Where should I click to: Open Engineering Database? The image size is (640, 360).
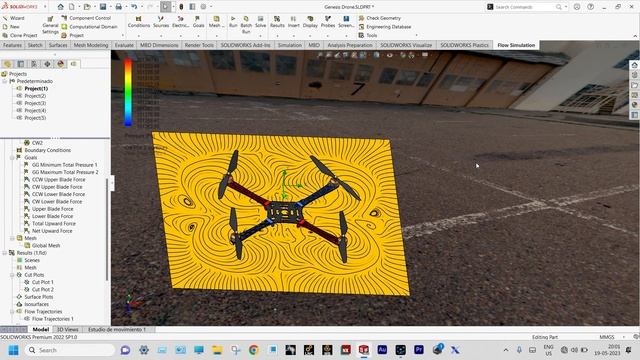[x=385, y=27]
